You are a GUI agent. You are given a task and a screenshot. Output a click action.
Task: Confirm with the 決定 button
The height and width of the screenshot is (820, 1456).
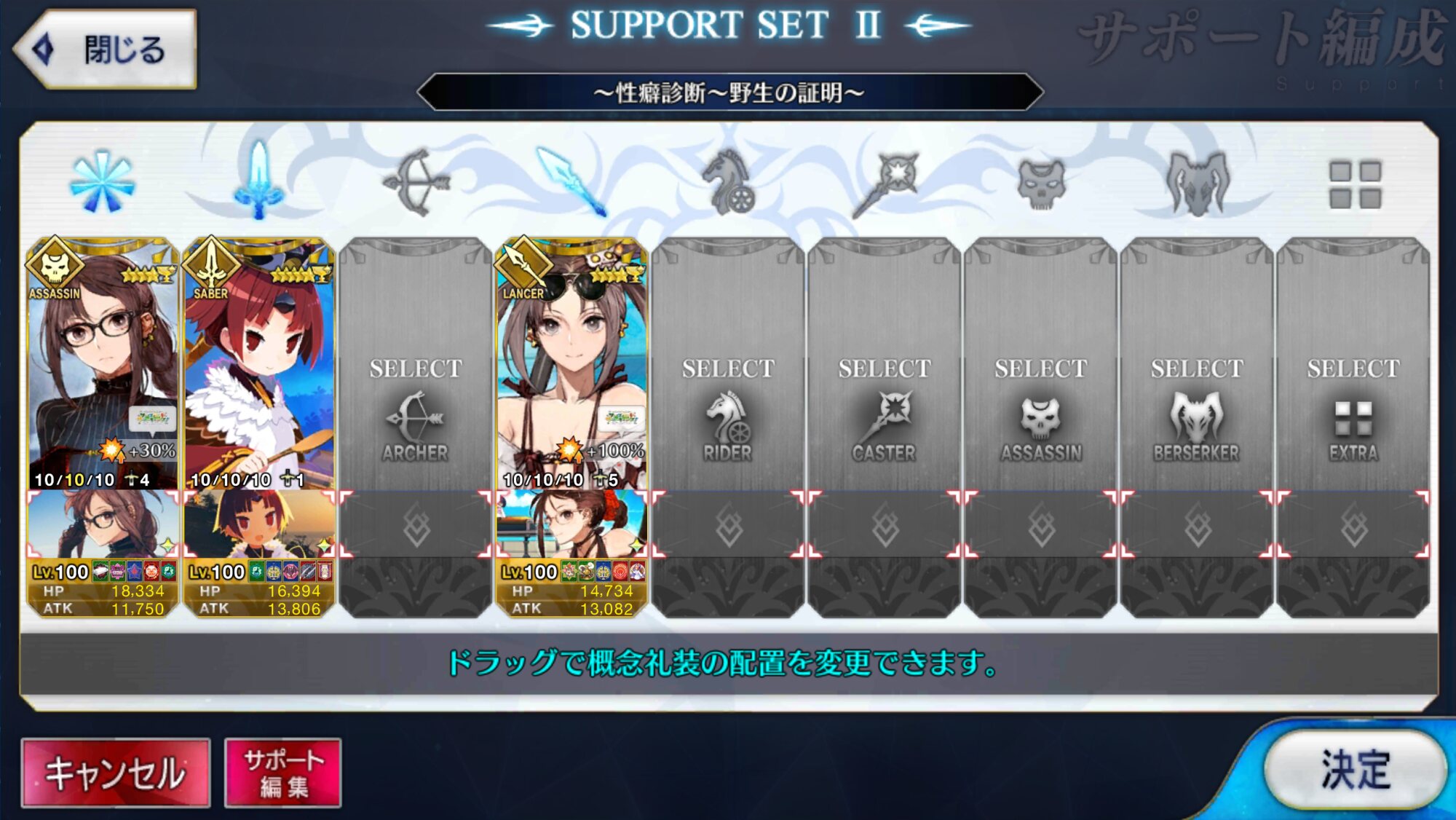[1355, 770]
